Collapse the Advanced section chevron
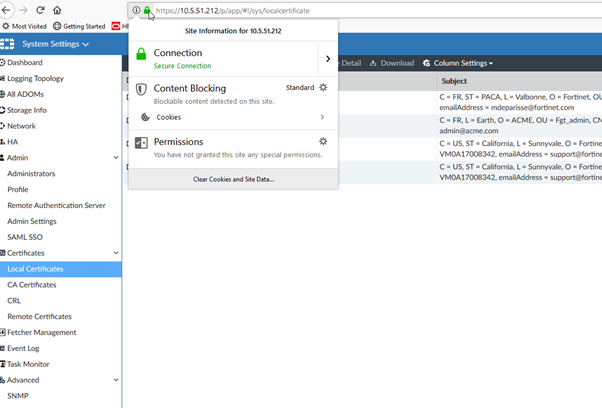Screen dimensions: 602x408 pyautogui.click(x=116, y=380)
